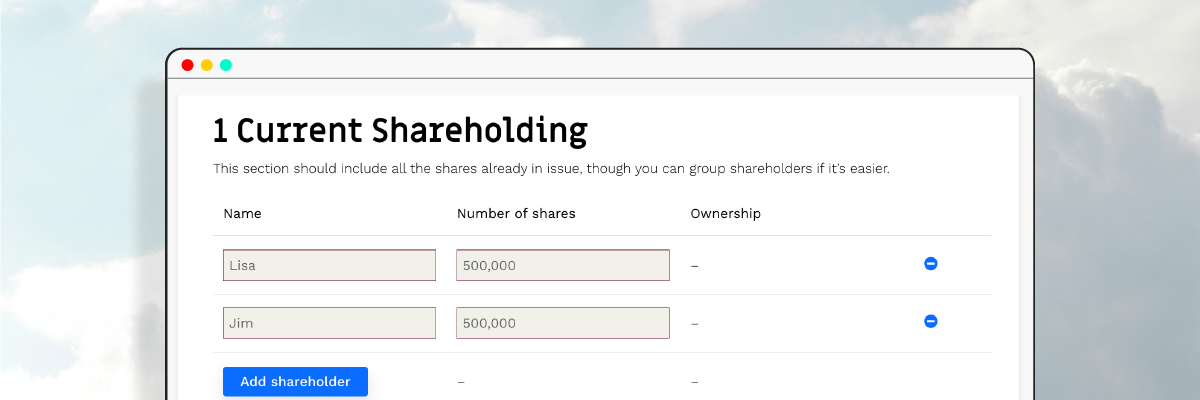1200x400 pixels.
Task: Click the yellow minimize window dot
Action: (207, 65)
